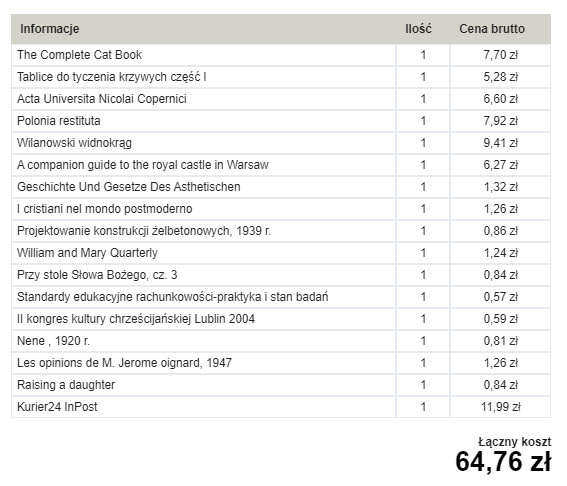
Task: Select William and Mary Quarterly row
Action: click(281, 253)
